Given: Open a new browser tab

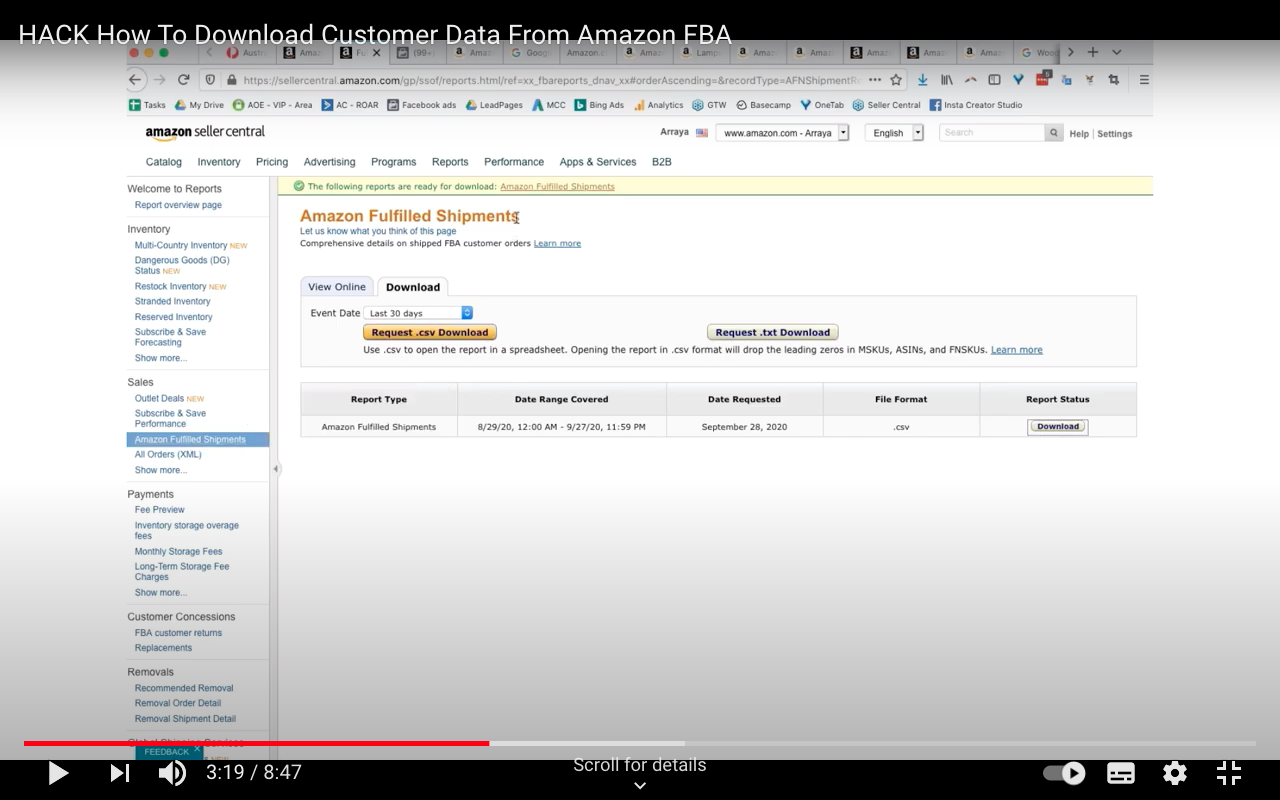Looking at the screenshot, I should 1093,52.
